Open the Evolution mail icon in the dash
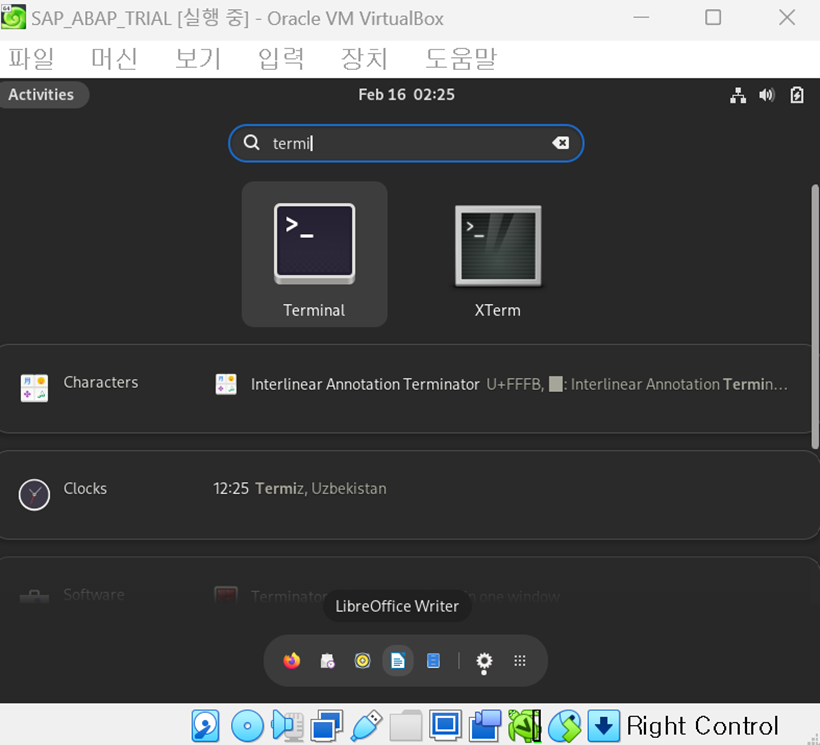 [x=327, y=661]
